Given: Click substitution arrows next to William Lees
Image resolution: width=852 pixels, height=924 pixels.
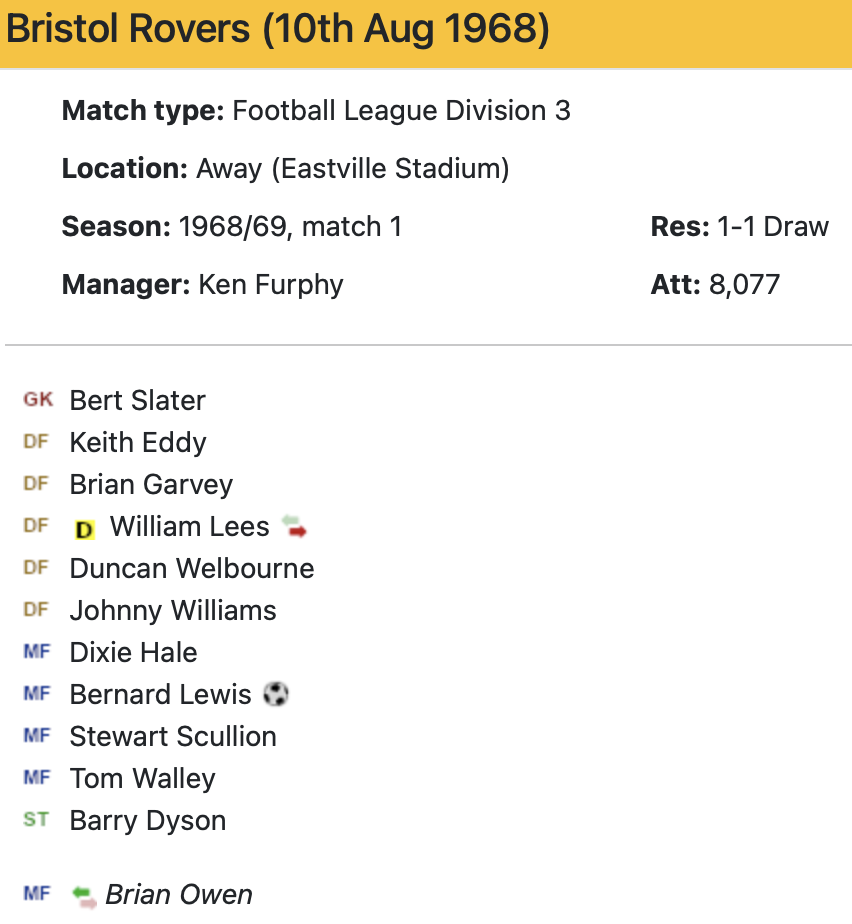Looking at the screenshot, I should (294, 526).
